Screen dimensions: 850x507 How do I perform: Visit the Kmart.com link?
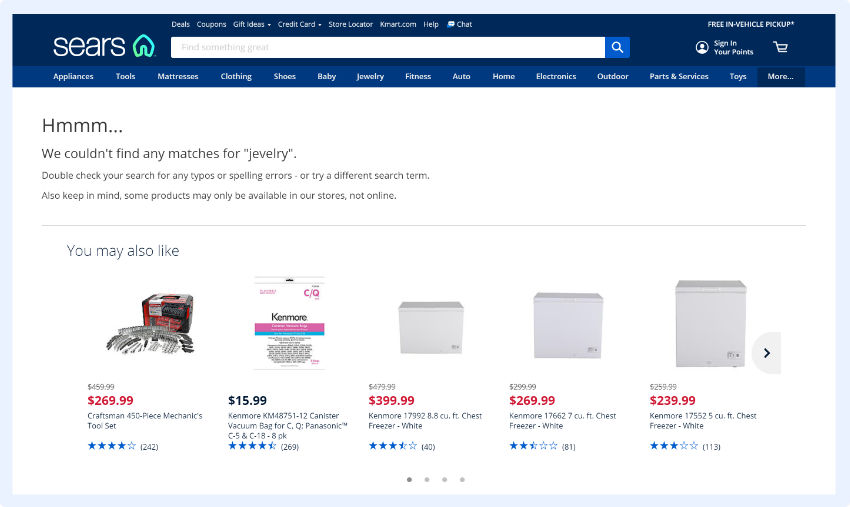coord(398,24)
